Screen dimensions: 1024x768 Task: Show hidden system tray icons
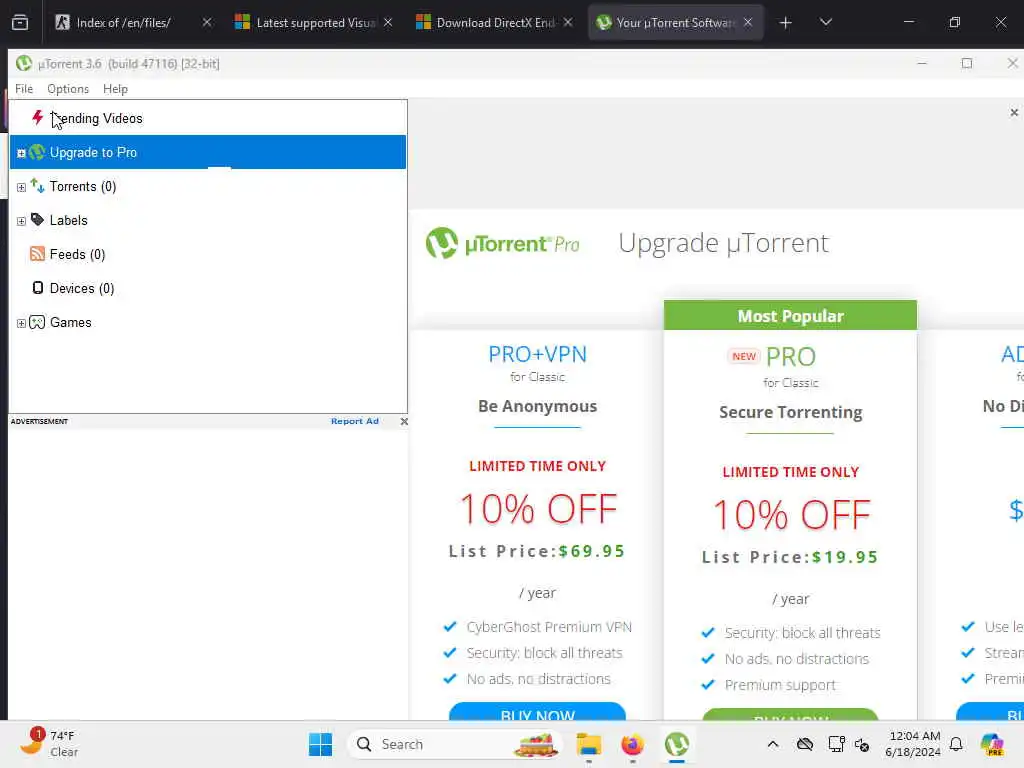pyautogui.click(x=773, y=744)
